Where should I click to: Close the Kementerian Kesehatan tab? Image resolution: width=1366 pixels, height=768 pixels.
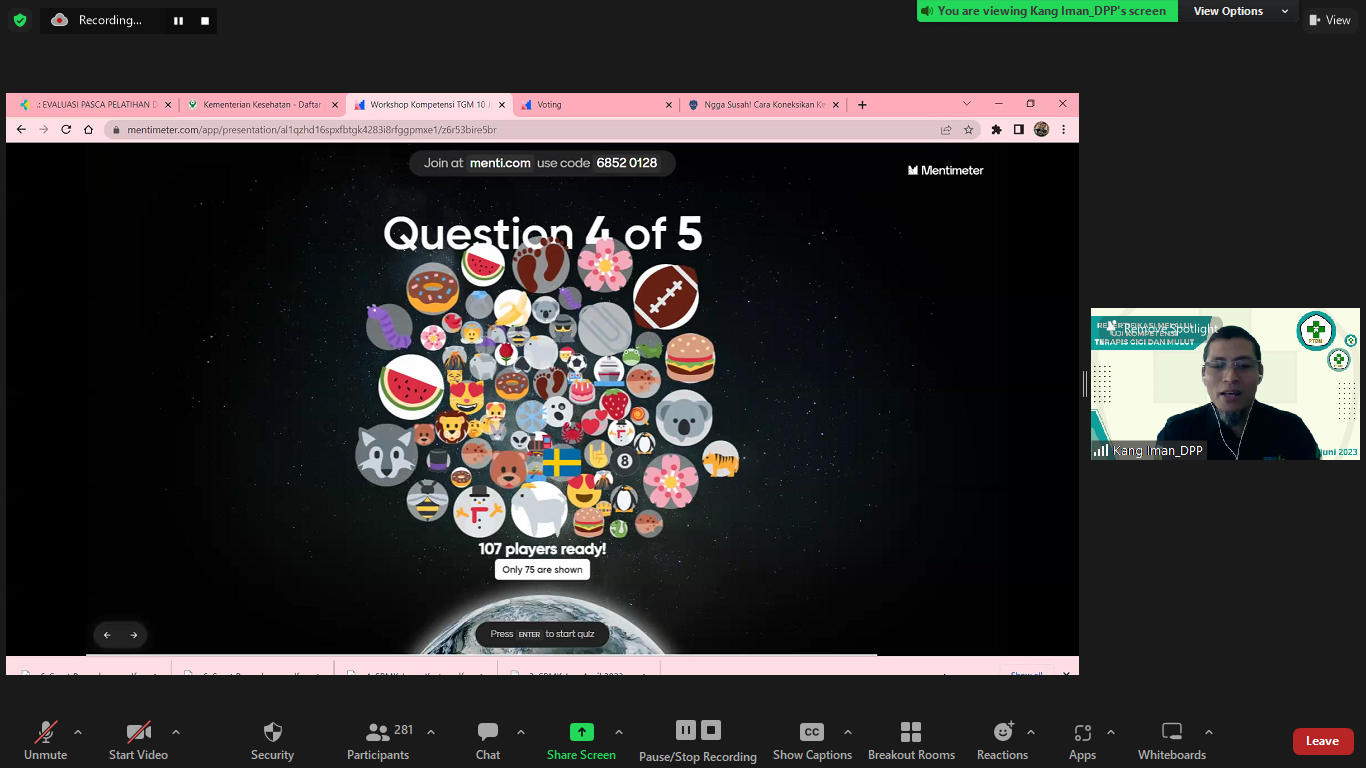(334, 104)
